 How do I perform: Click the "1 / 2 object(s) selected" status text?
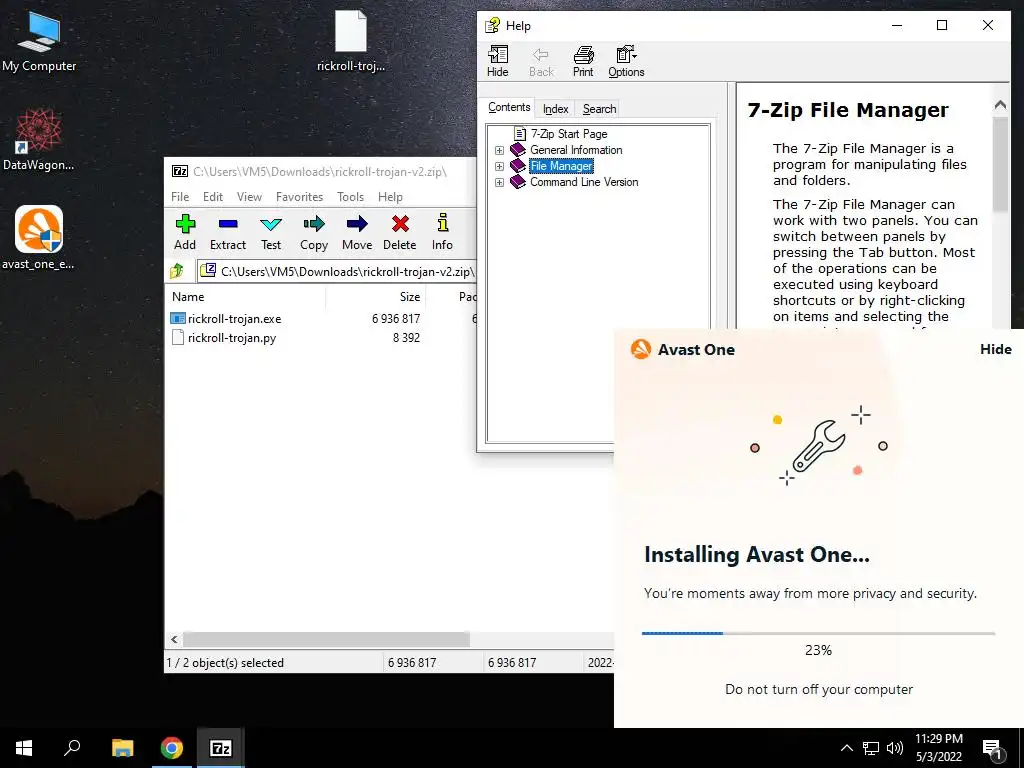tap(225, 663)
